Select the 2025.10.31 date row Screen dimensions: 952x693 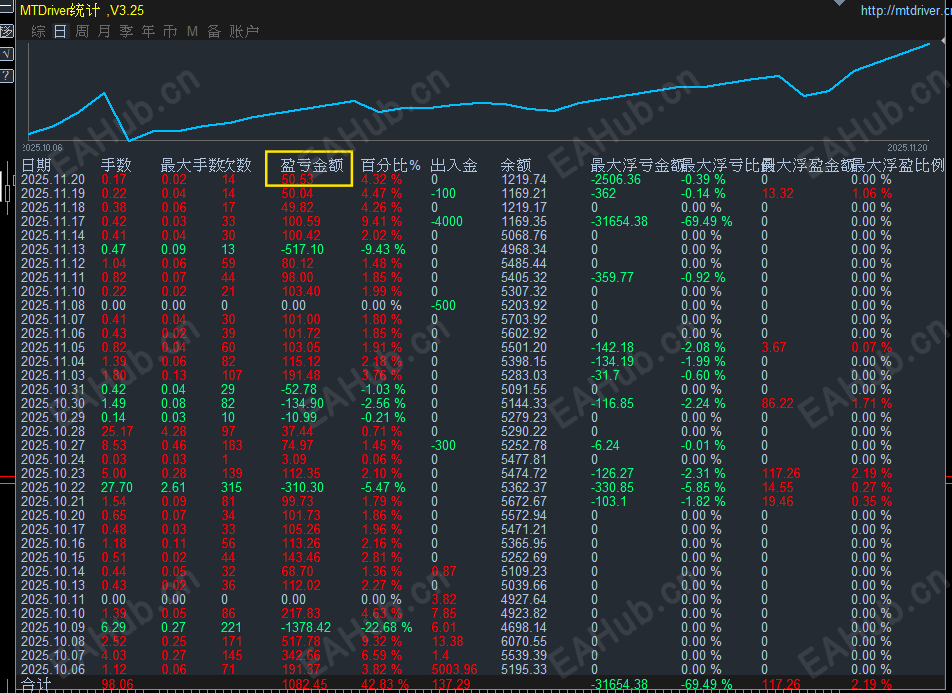(53, 389)
